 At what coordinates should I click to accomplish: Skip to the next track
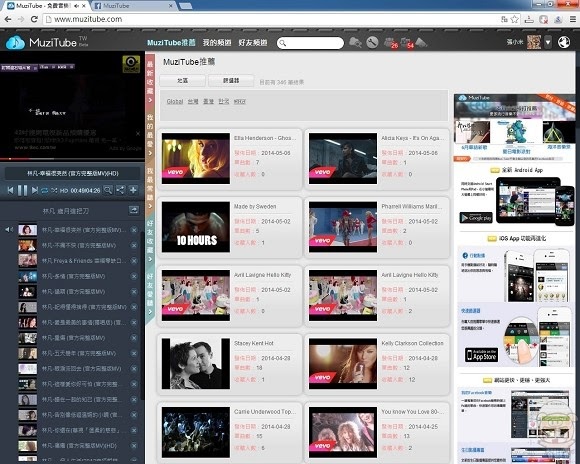point(34,190)
